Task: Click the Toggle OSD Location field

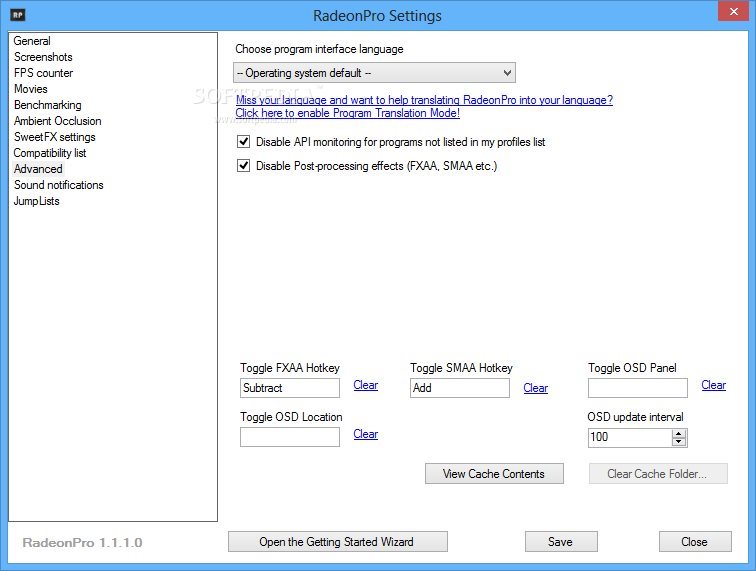Action: (x=290, y=437)
